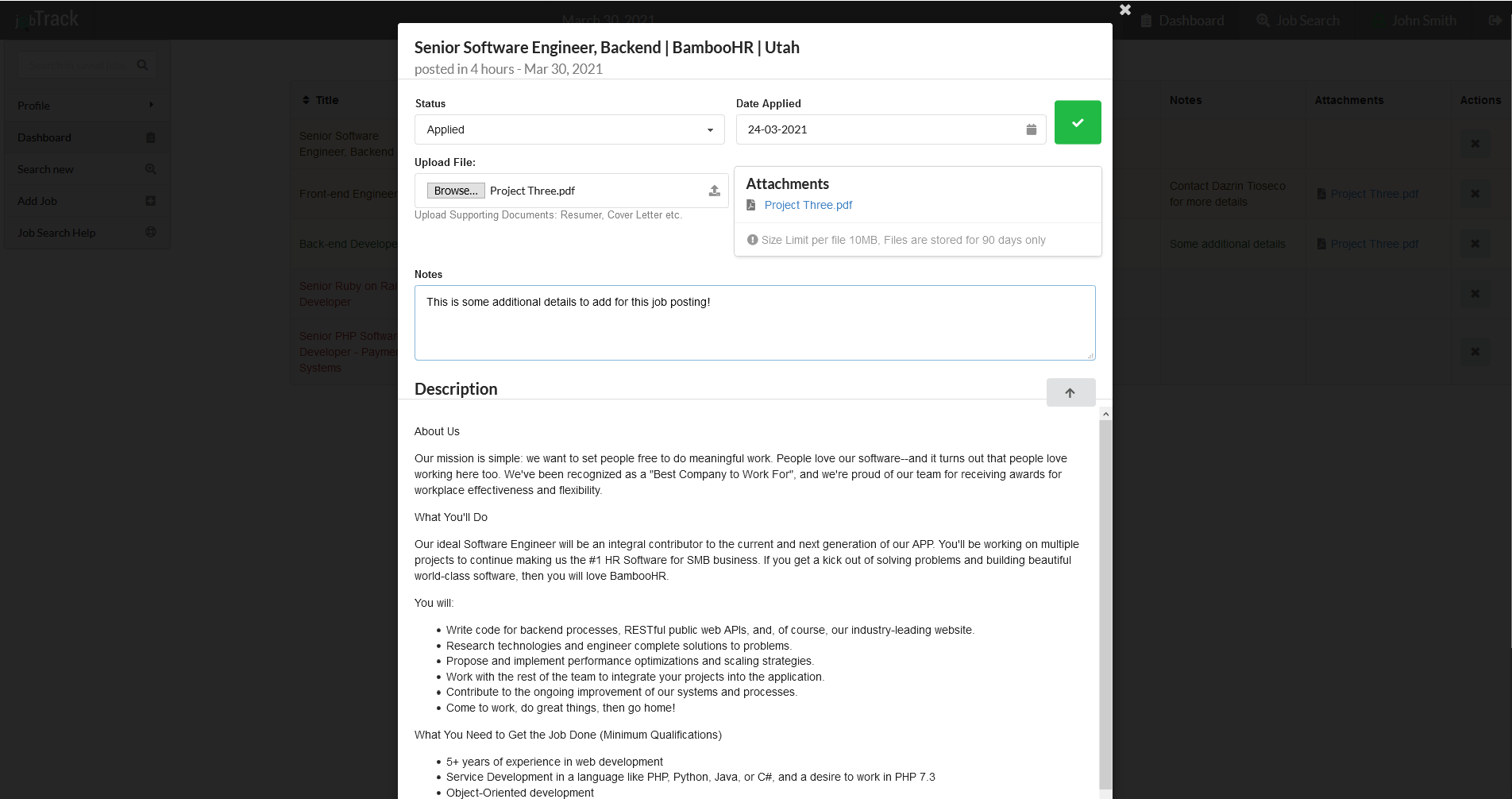Viewport: 1512px width, 799px height.
Task: Focus the Notes text area
Action: [x=754, y=322]
